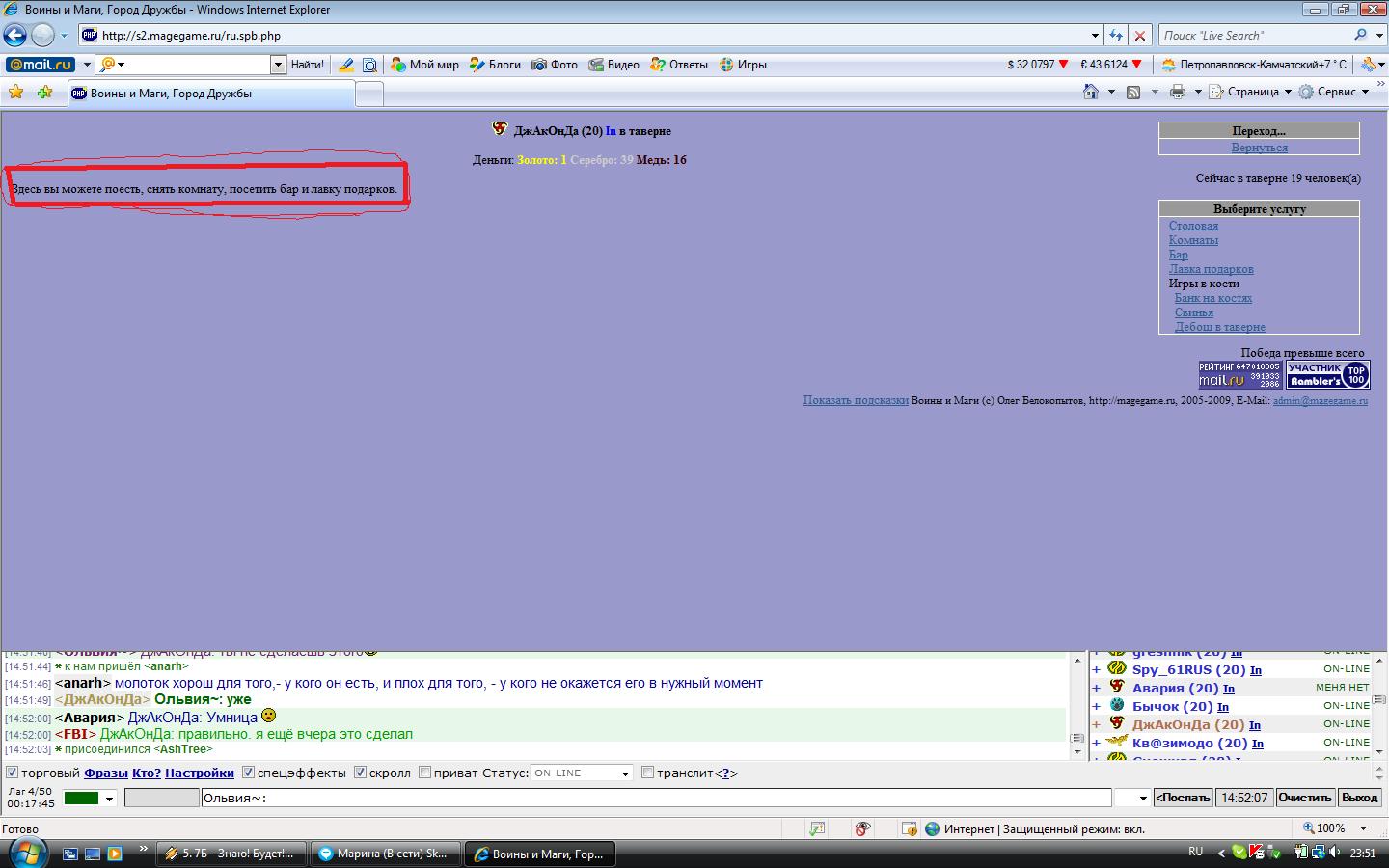Open the Сервис menu dropdown
The image size is (1389, 868).
click(x=1334, y=92)
